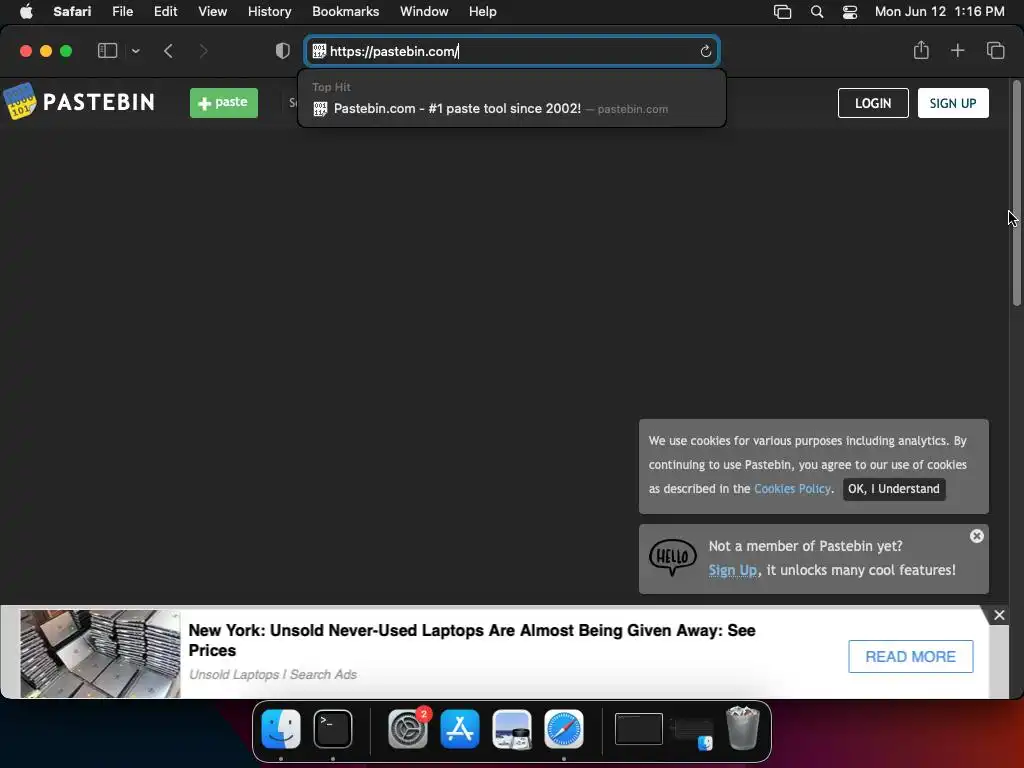Image resolution: width=1024 pixels, height=768 pixels.
Task: Open the Window menu
Action: [x=424, y=11]
